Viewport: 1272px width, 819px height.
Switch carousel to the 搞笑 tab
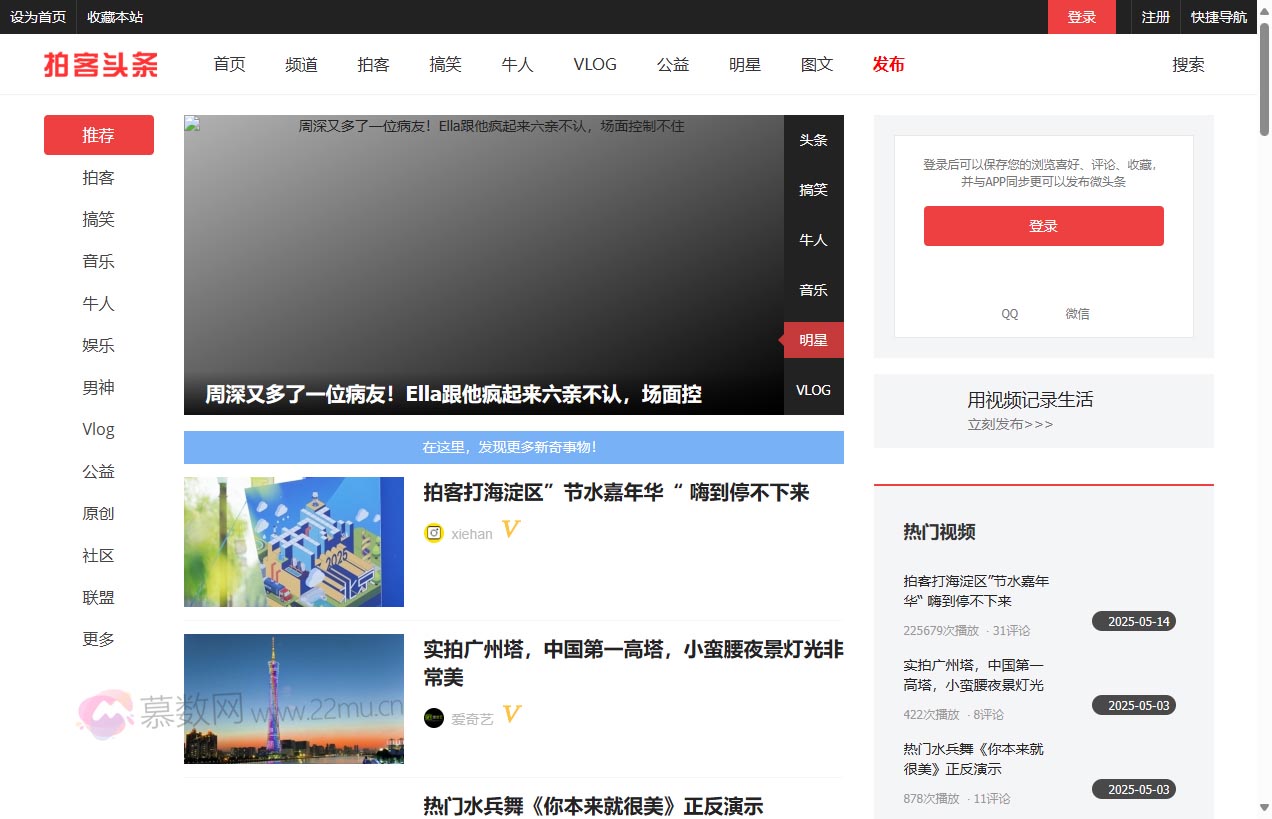tap(813, 189)
